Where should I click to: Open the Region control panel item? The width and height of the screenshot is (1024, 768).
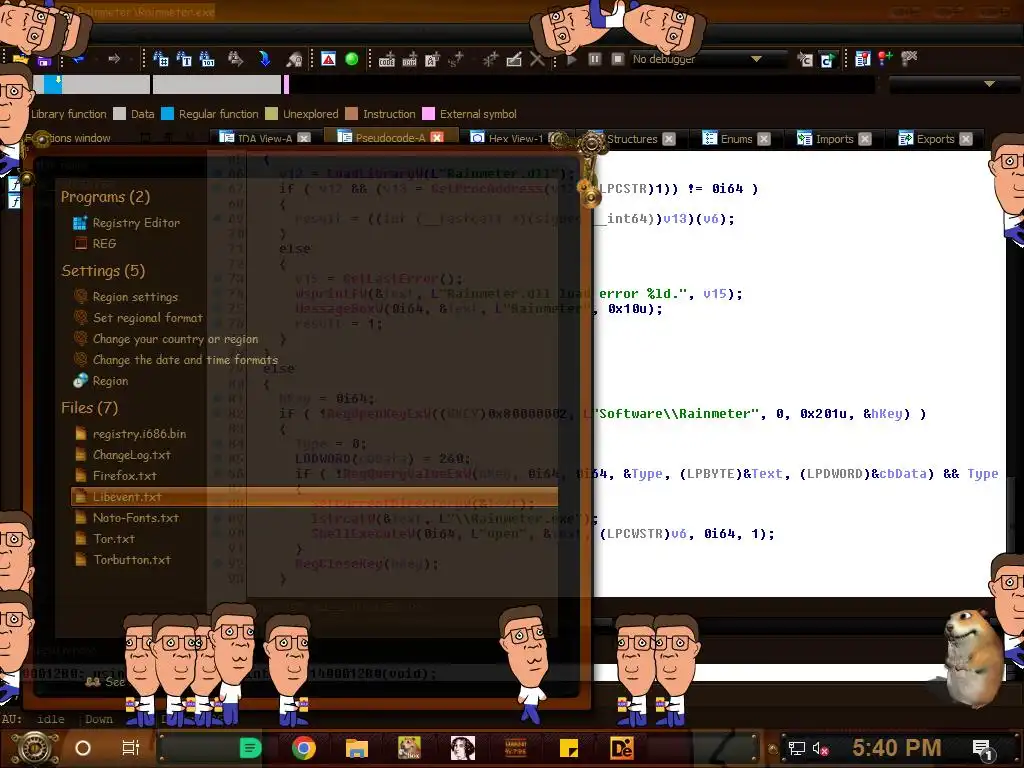click(101, 381)
